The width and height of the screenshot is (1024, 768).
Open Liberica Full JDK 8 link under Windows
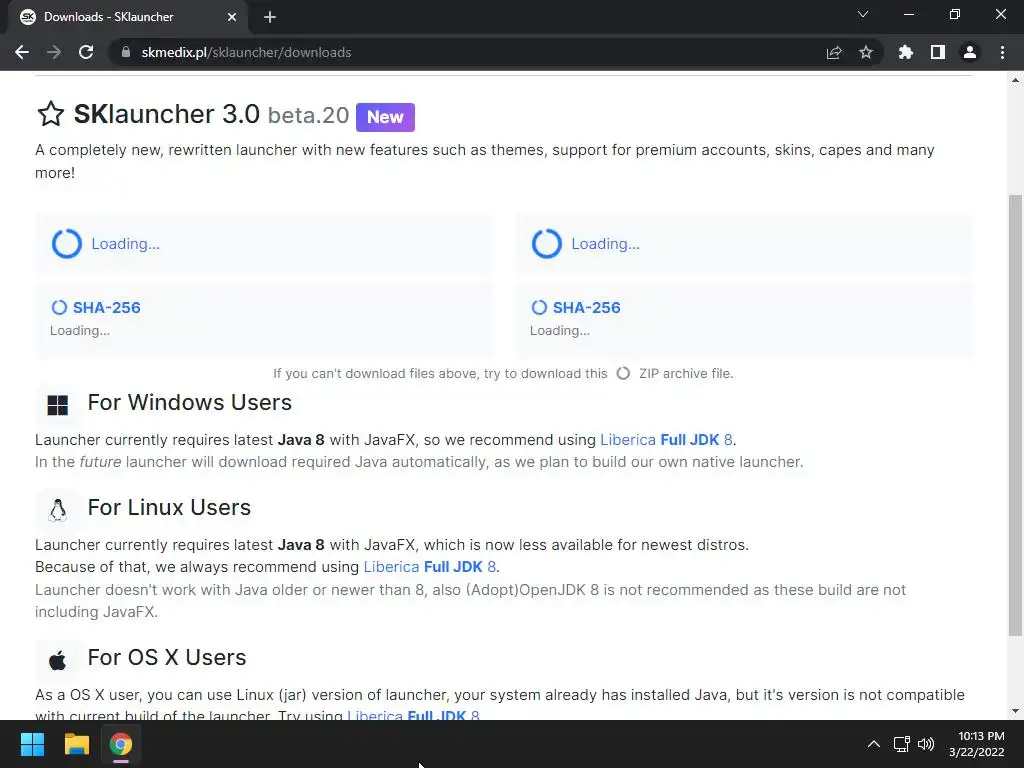click(x=666, y=440)
